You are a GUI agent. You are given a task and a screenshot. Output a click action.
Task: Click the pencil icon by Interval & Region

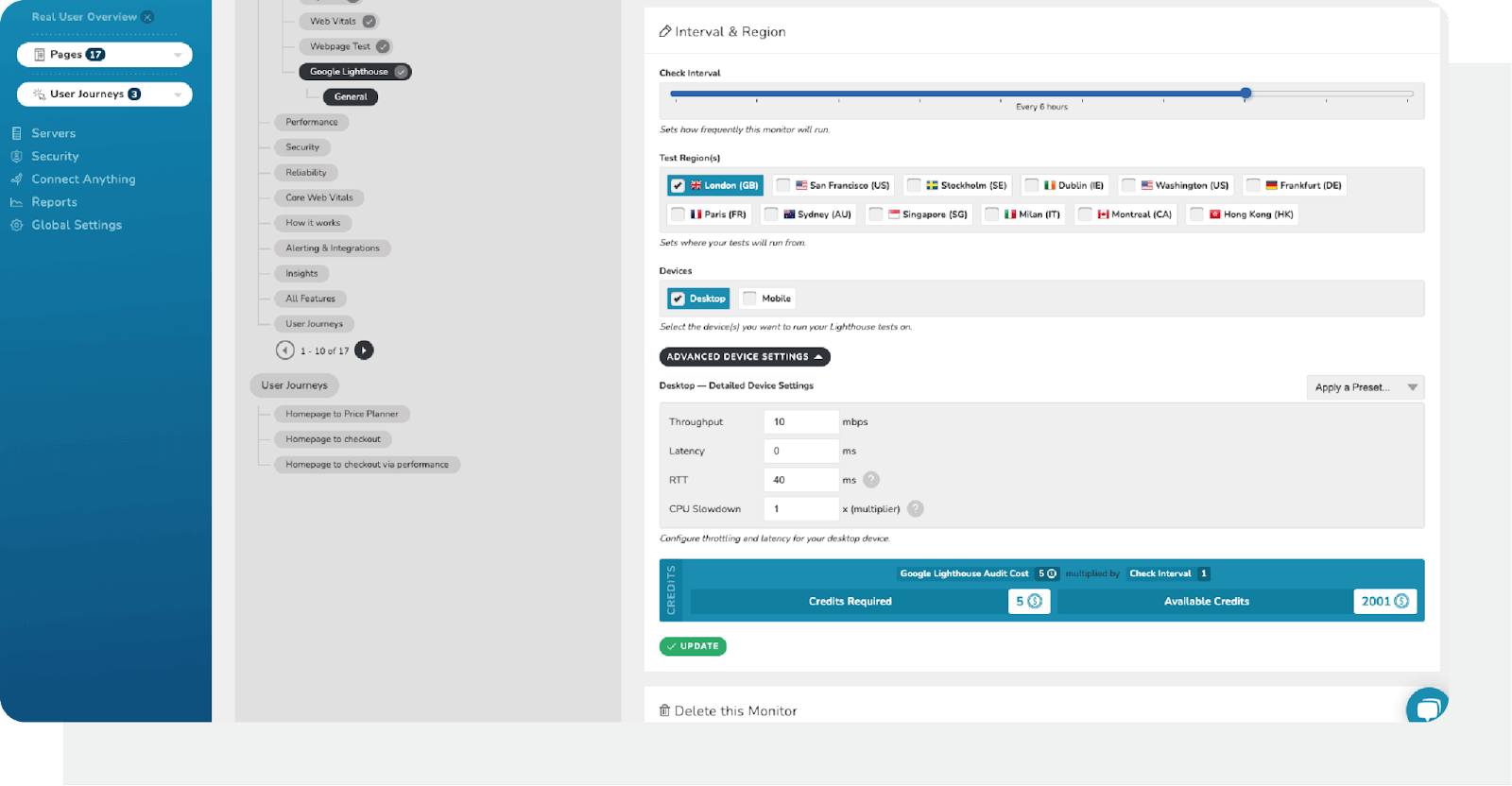tap(665, 31)
